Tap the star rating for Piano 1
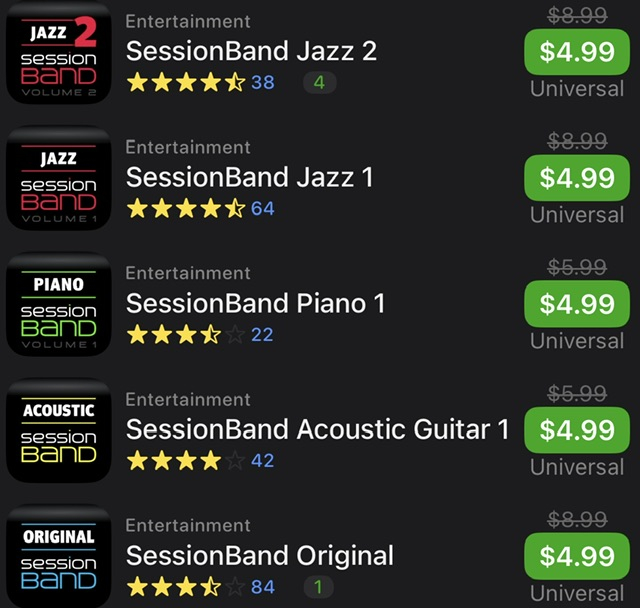The image size is (640, 608). 185,335
